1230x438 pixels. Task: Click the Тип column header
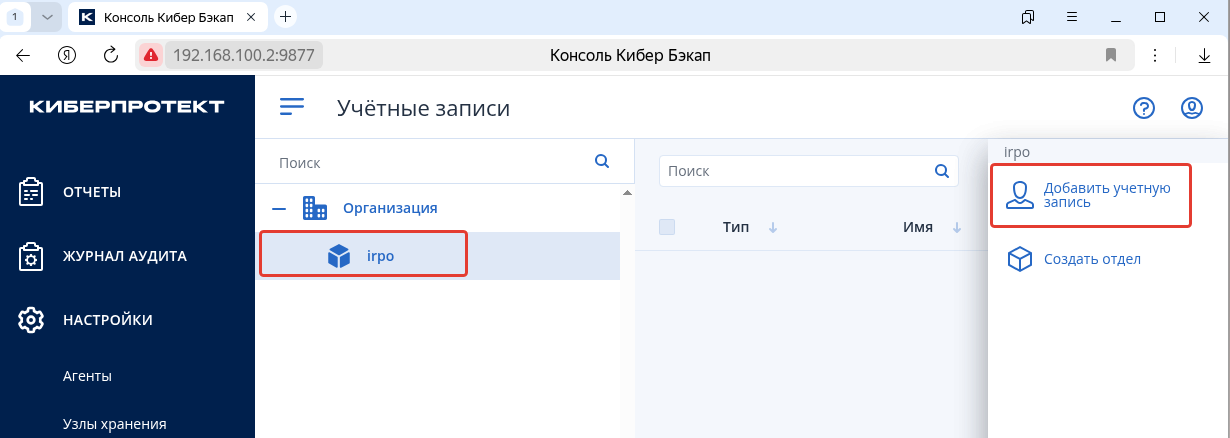pos(736,227)
